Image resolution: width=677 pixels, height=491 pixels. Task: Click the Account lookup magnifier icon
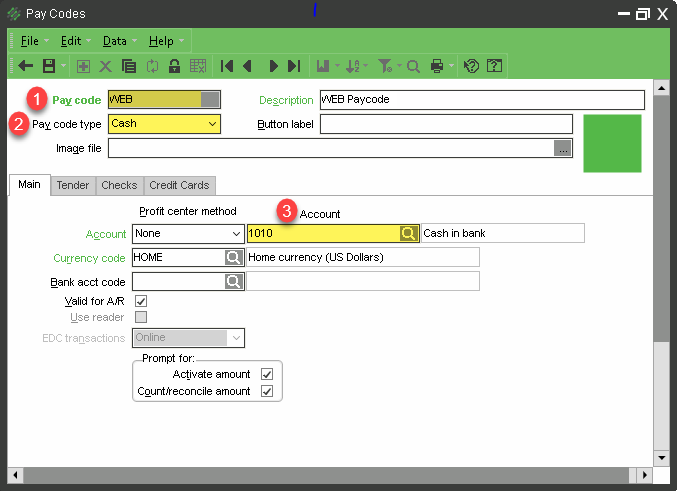pos(409,234)
